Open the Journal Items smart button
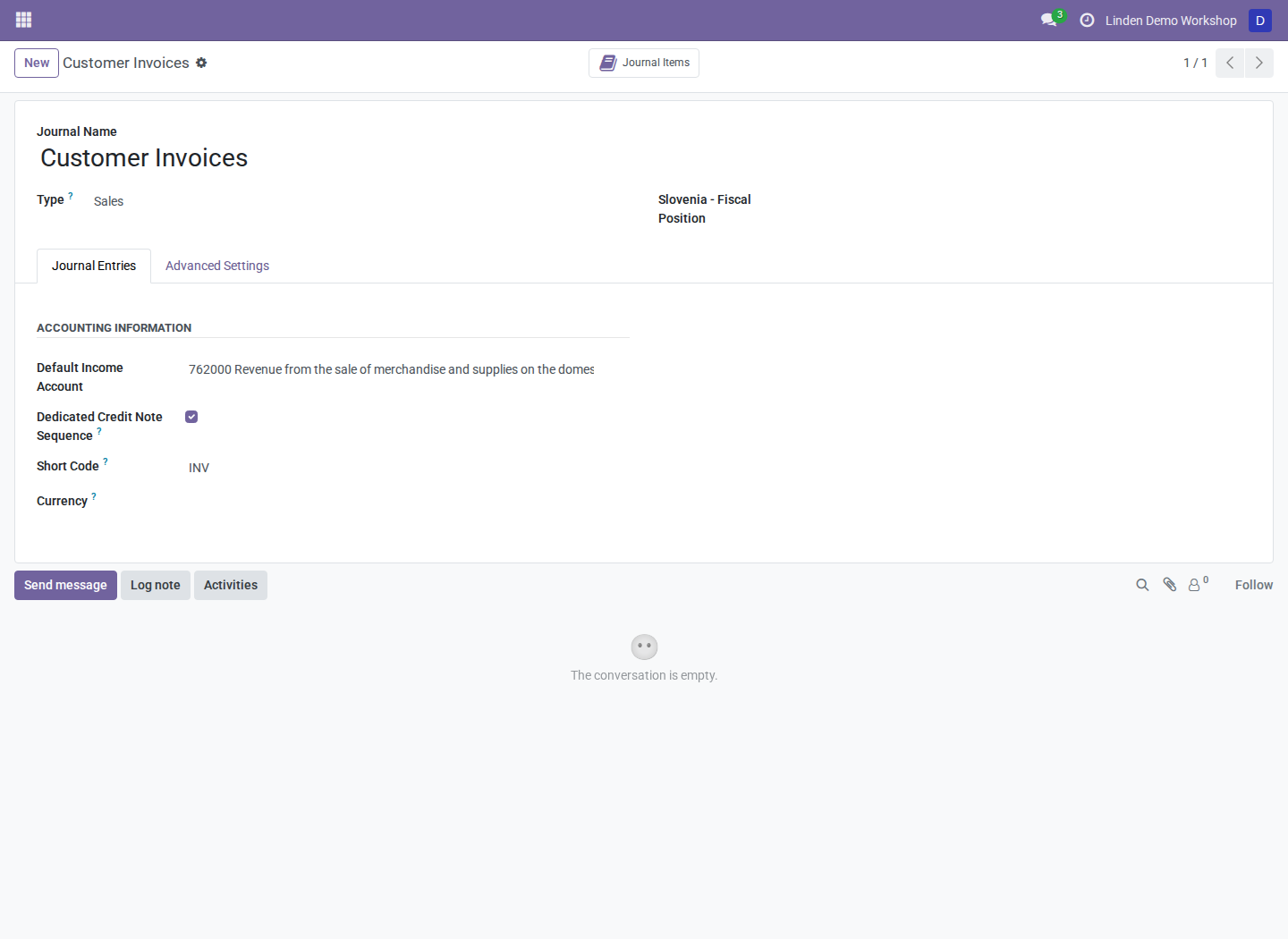1288x939 pixels. [x=644, y=63]
